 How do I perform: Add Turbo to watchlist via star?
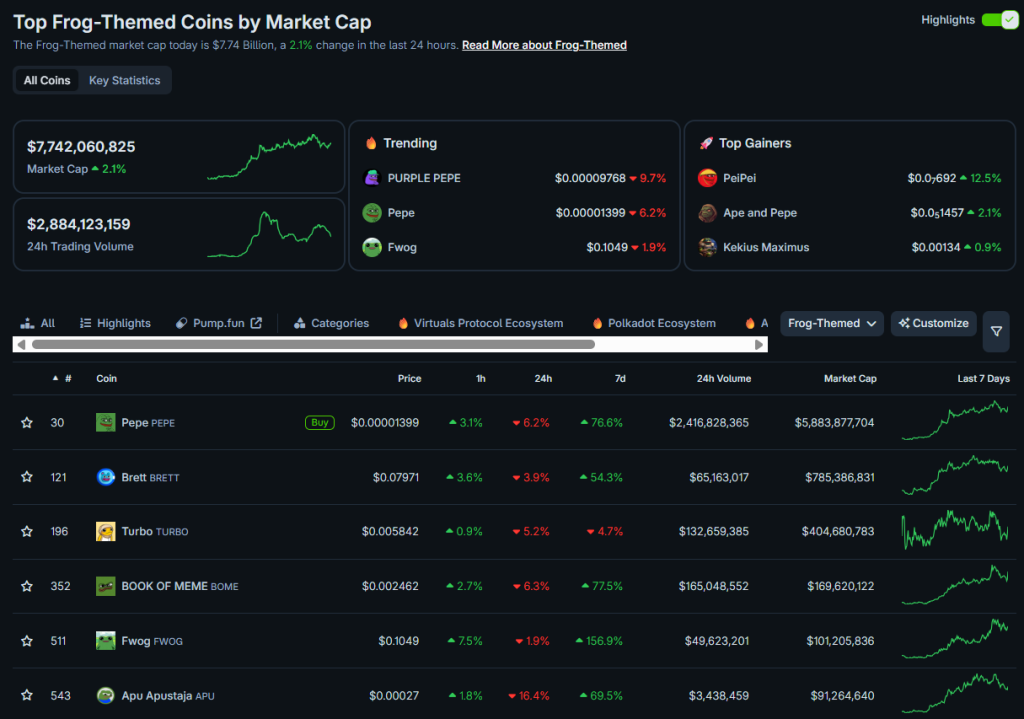[x=27, y=532]
